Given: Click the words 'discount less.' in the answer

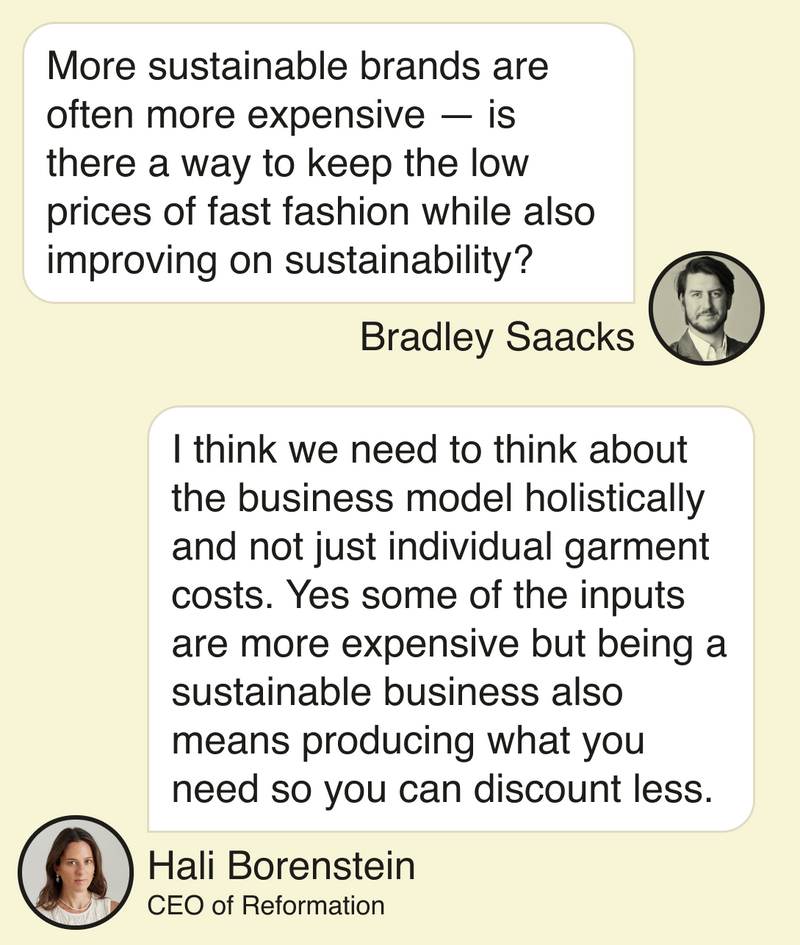Looking at the screenshot, I should coord(593,789).
